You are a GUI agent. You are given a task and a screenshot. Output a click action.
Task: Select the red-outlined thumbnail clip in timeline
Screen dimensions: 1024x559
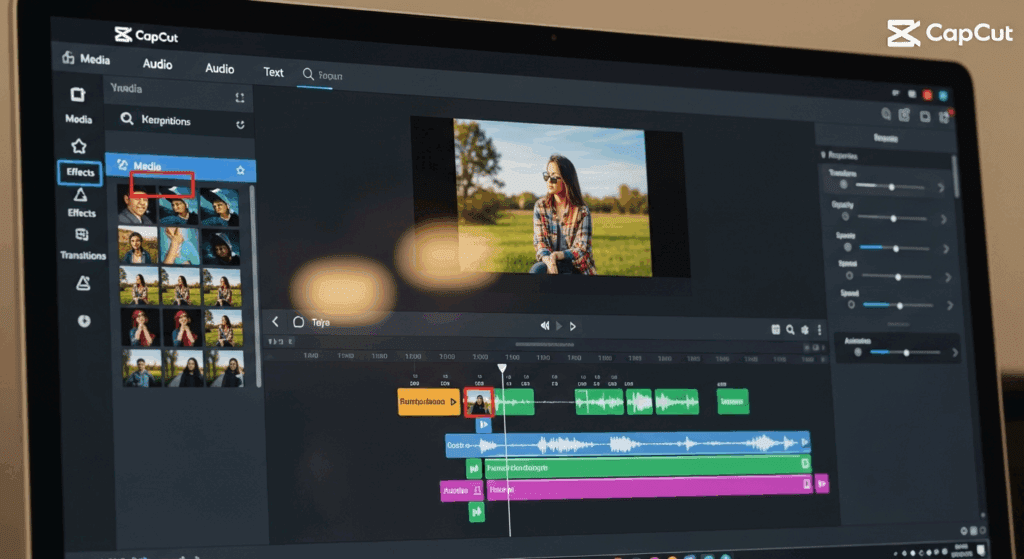[x=479, y=403]
